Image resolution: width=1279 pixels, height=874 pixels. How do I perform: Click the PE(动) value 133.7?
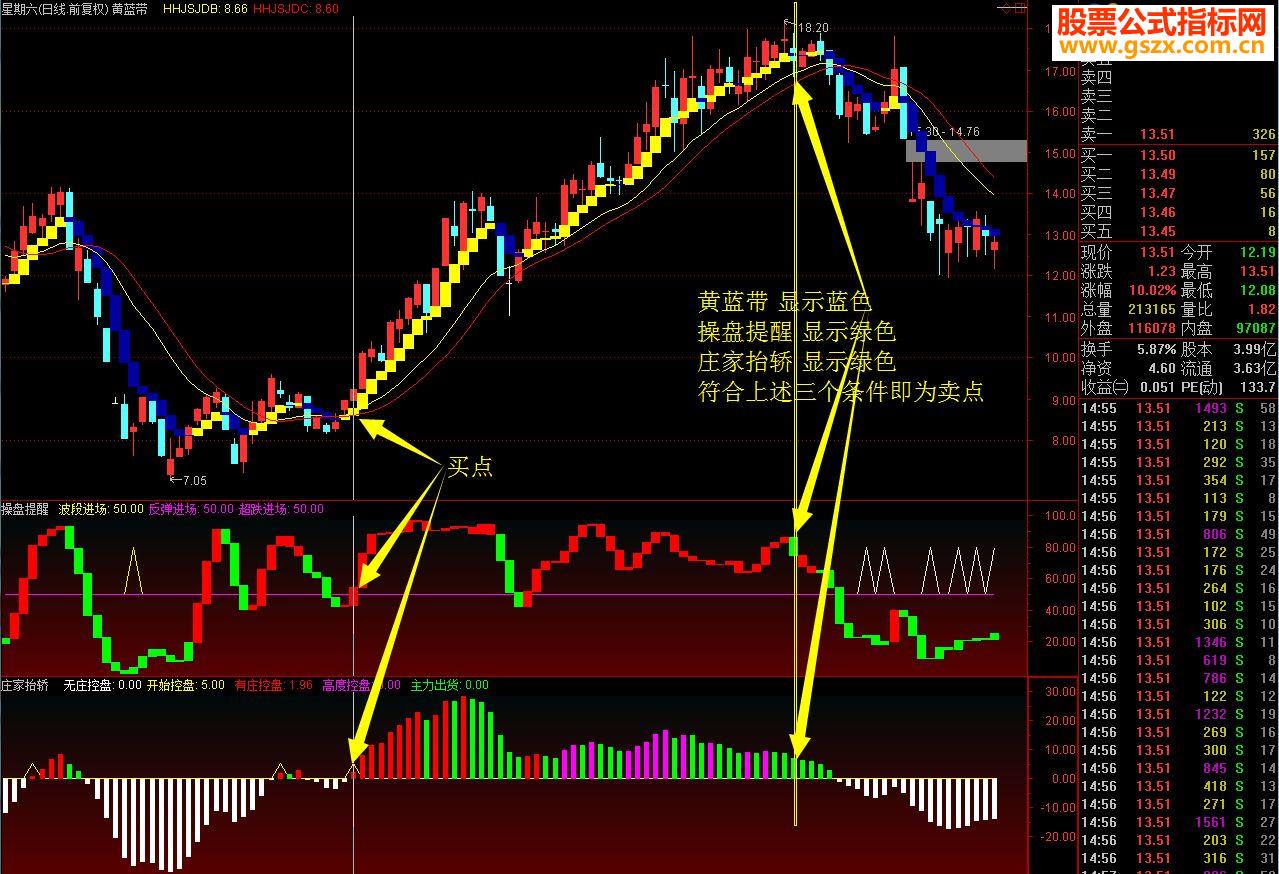coord(1258,387)
